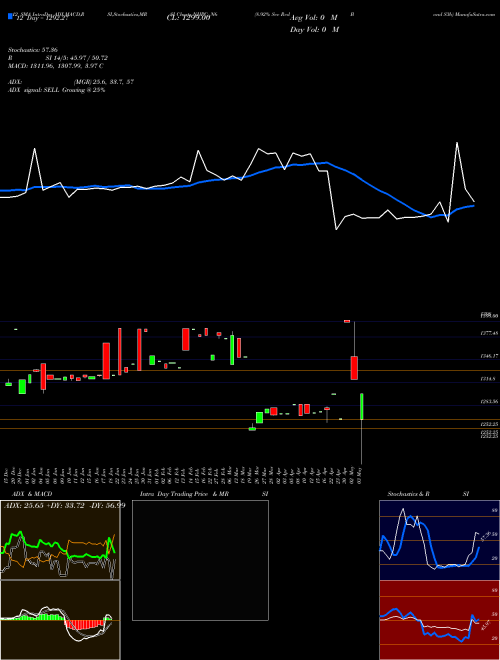Select the '12 Day = 1292.27' label
500x660 pixels.
pyautogui.click(x=42, y=19)
